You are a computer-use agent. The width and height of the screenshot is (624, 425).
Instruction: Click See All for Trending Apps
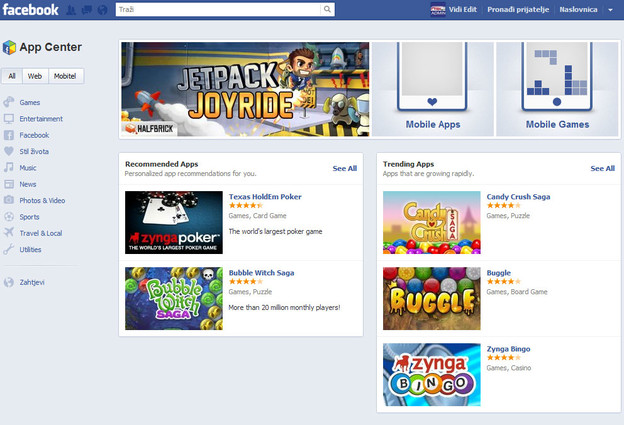(603, 168)
